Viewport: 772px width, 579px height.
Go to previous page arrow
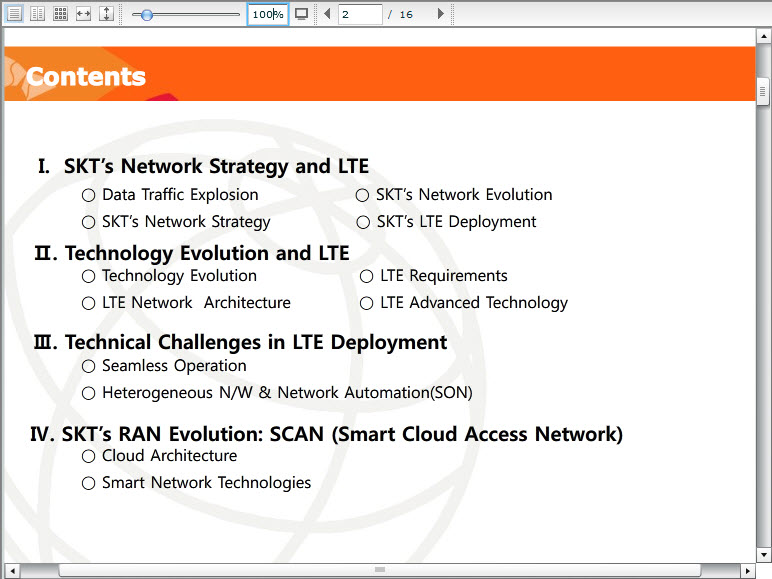pyautogui.click(x=327, y=14)
